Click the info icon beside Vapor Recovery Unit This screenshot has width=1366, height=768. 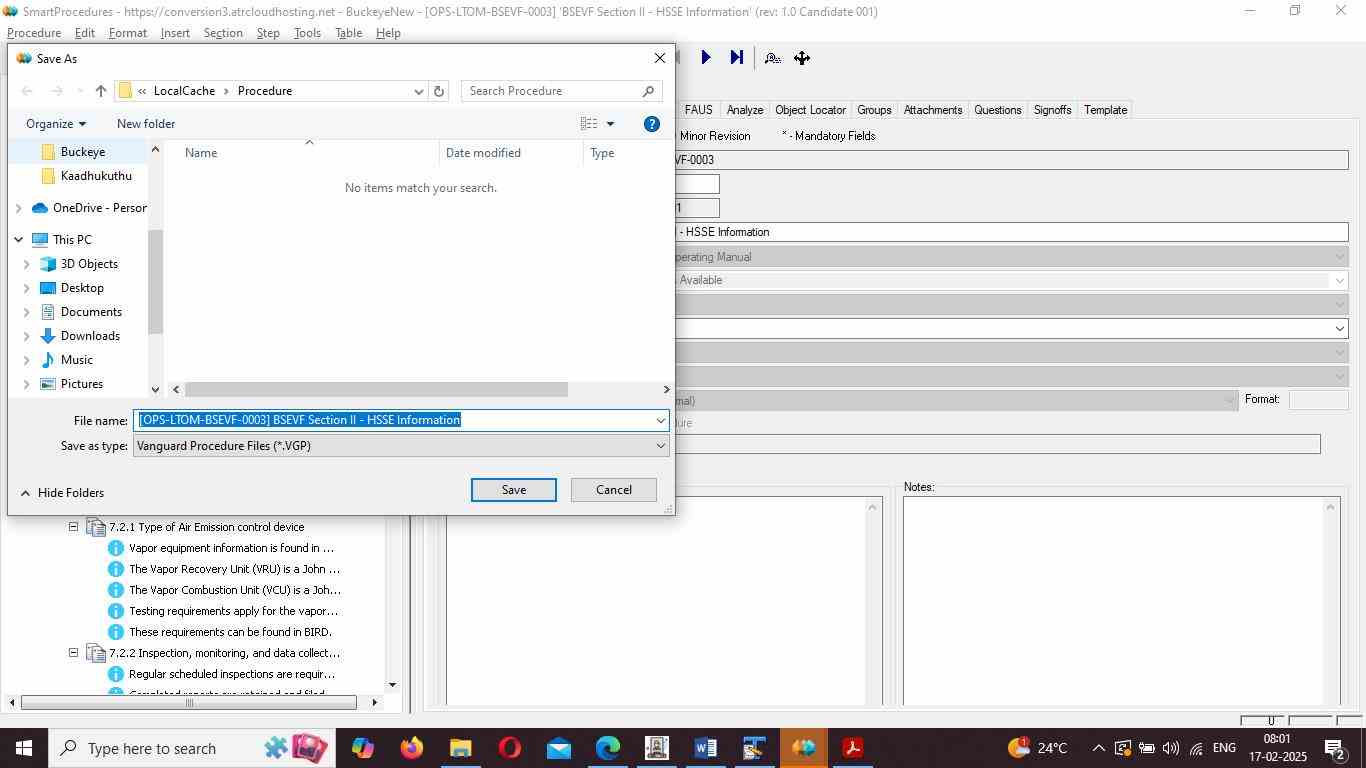pos(115,569)
